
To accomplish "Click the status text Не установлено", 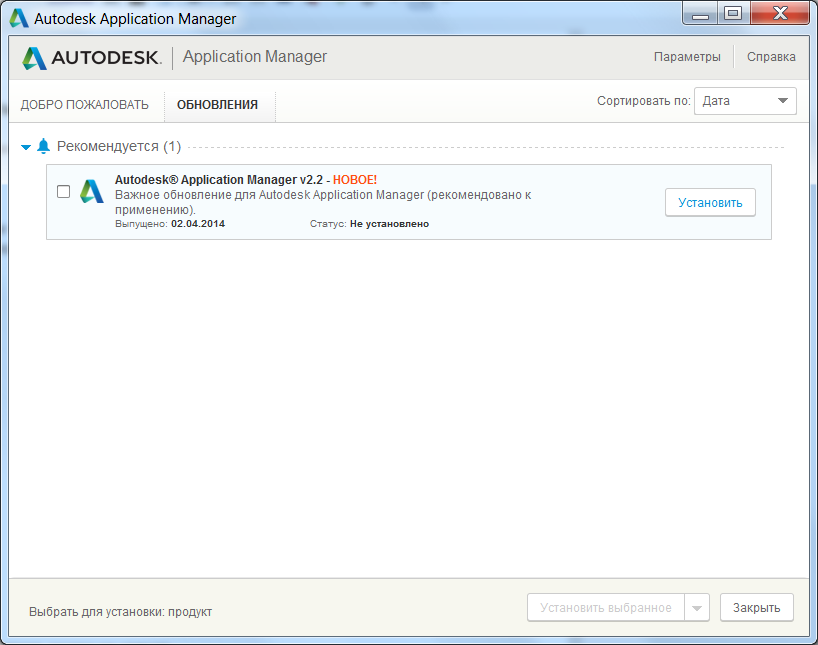I will click(389, 224).
